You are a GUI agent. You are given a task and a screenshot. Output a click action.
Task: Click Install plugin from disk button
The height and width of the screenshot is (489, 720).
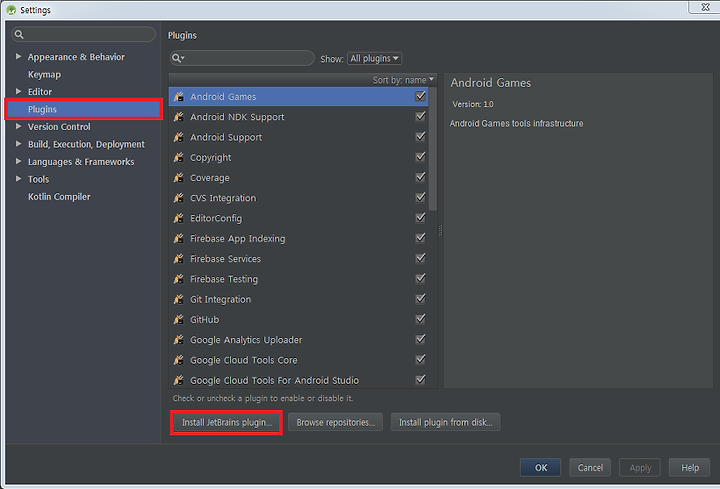445,422
